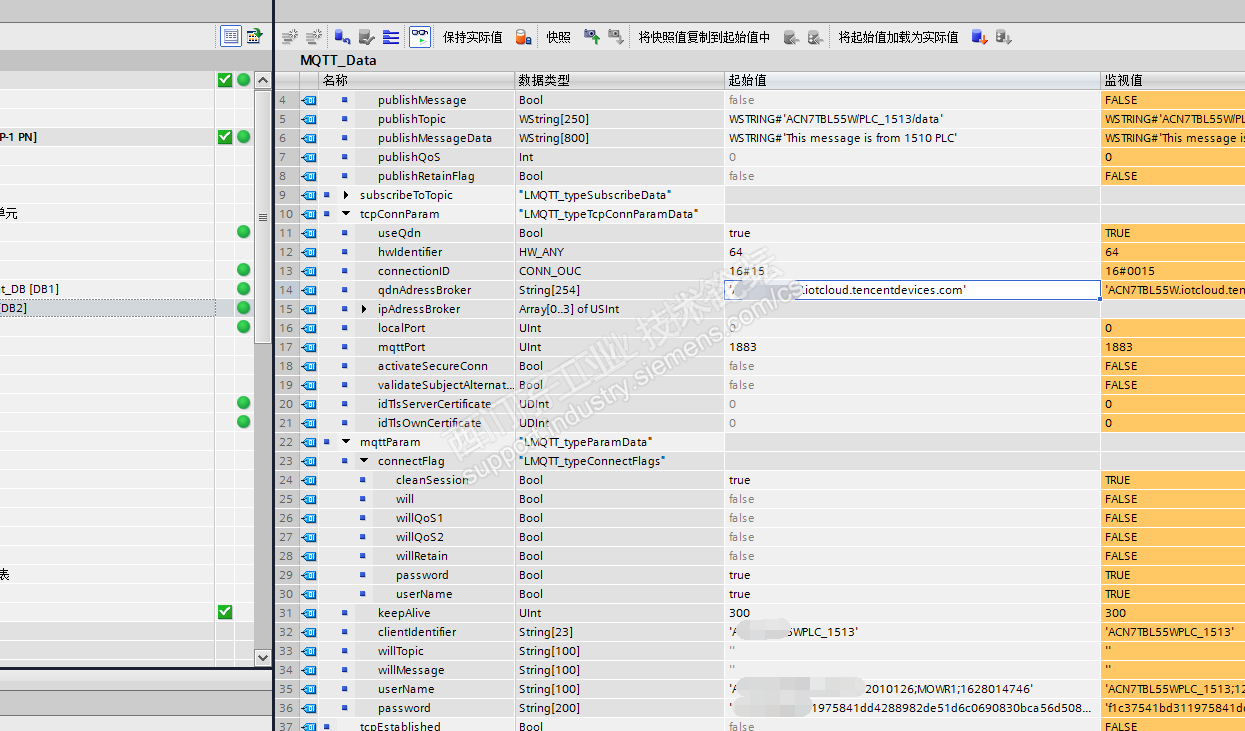Click green check icon in P-1 PN row

pyautogui.click(x=225, y=137)
